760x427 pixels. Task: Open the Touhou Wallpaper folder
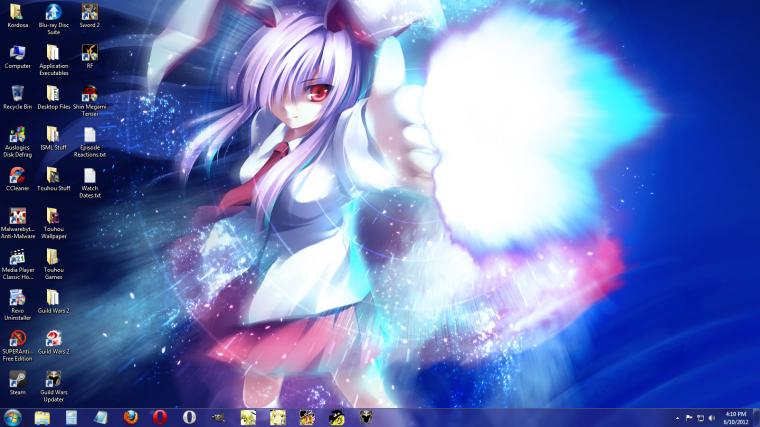(53, 223)
